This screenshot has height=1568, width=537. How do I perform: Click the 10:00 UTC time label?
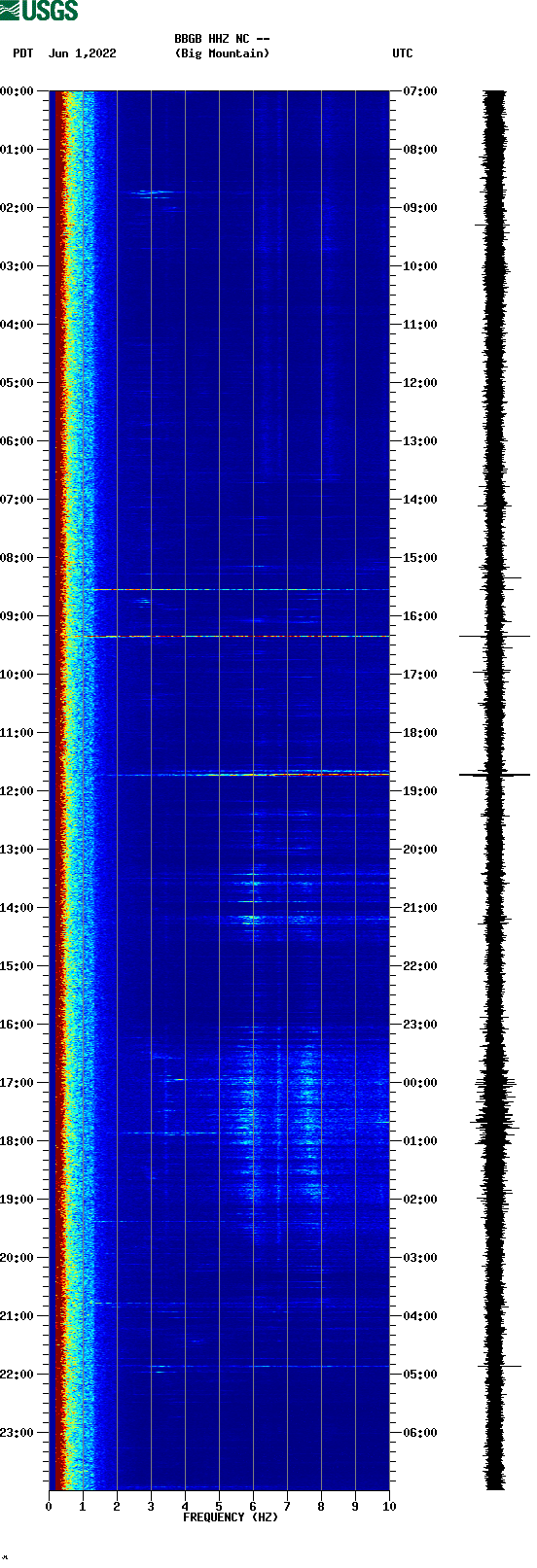pos(420,266)
